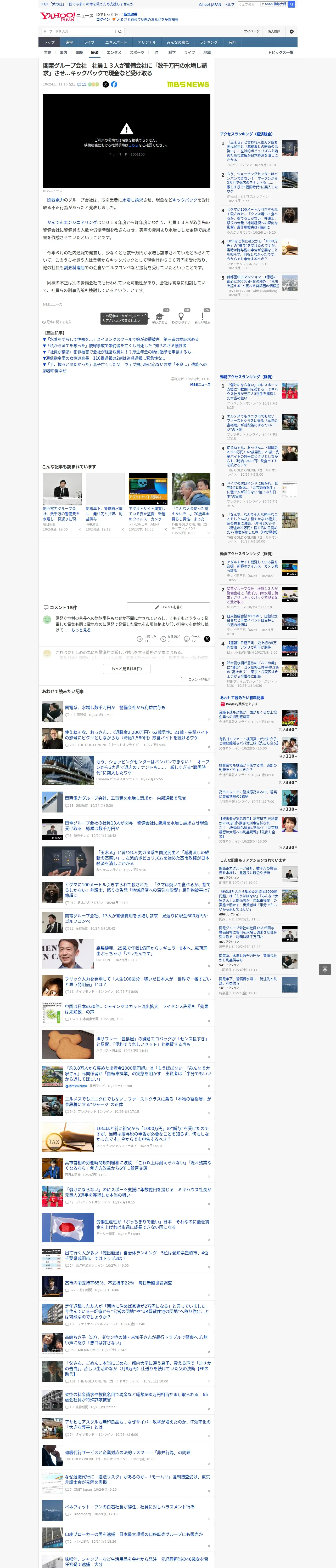Image resolution: width=336 pixels, height=1568 pixels.
Task: Open settings via the gear icon
Action: pyautogui.click(x=292, y=32)
